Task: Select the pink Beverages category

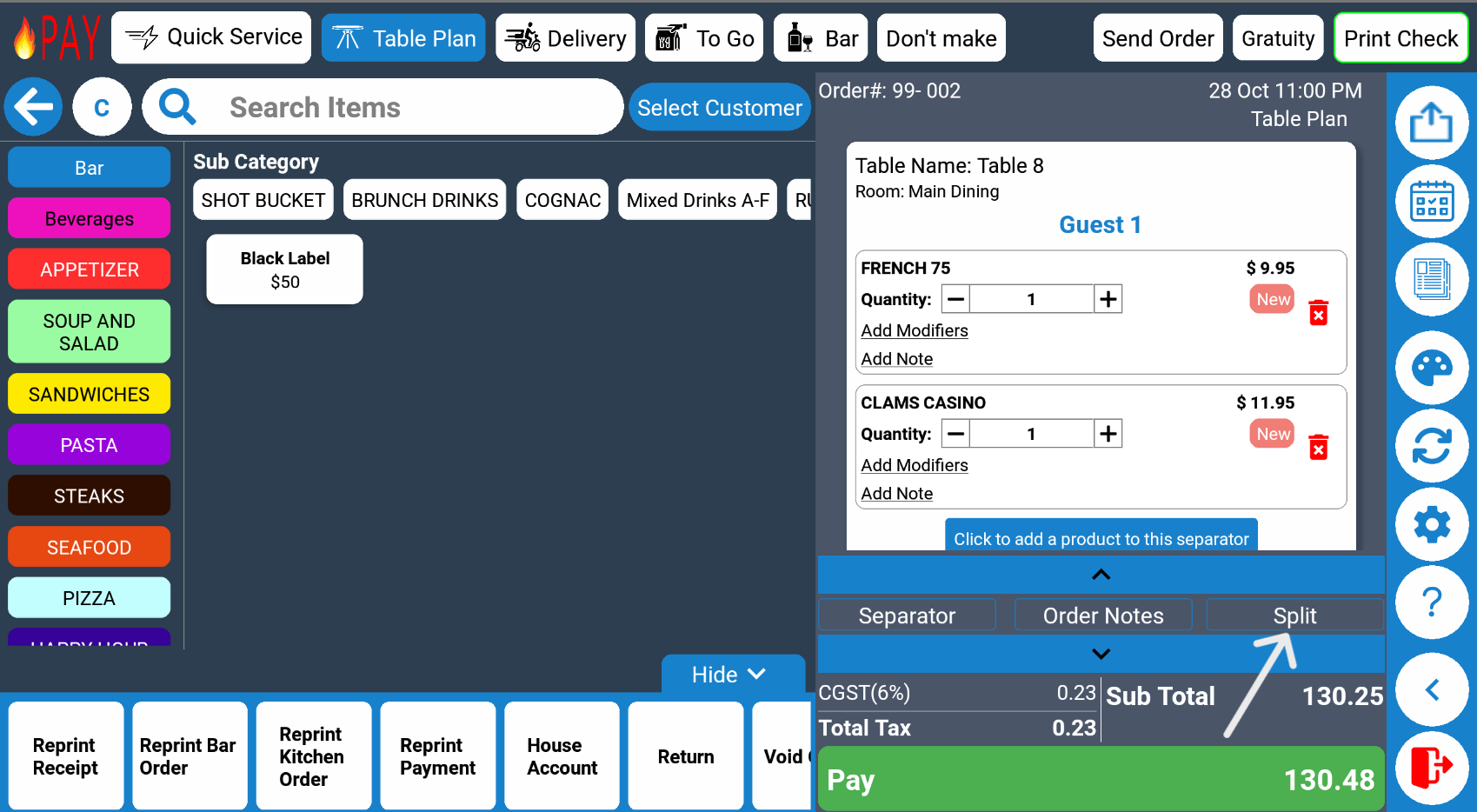Action: point(89,218)
